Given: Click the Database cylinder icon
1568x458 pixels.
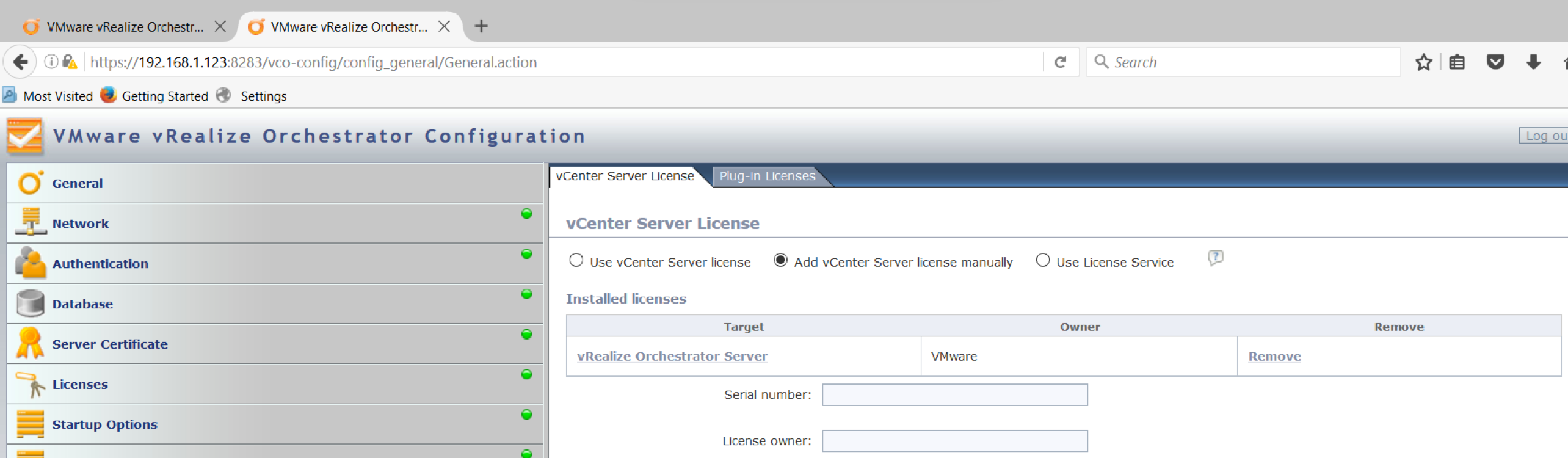Looking at the screenshot, I should 31,303.
